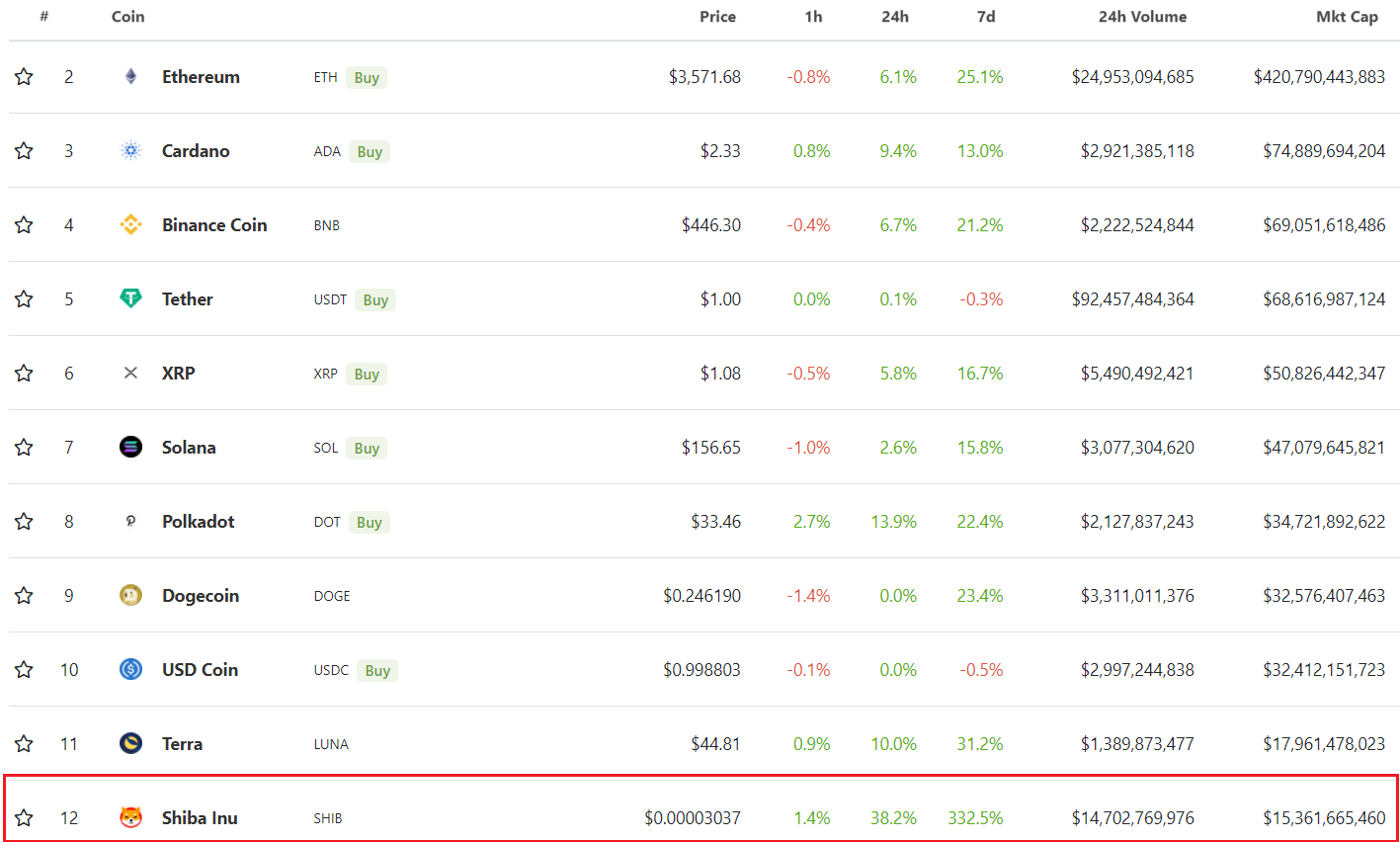Click the XRP logo icon
Viewport: 1400px width, 842px height.
(x=130, y=373)
